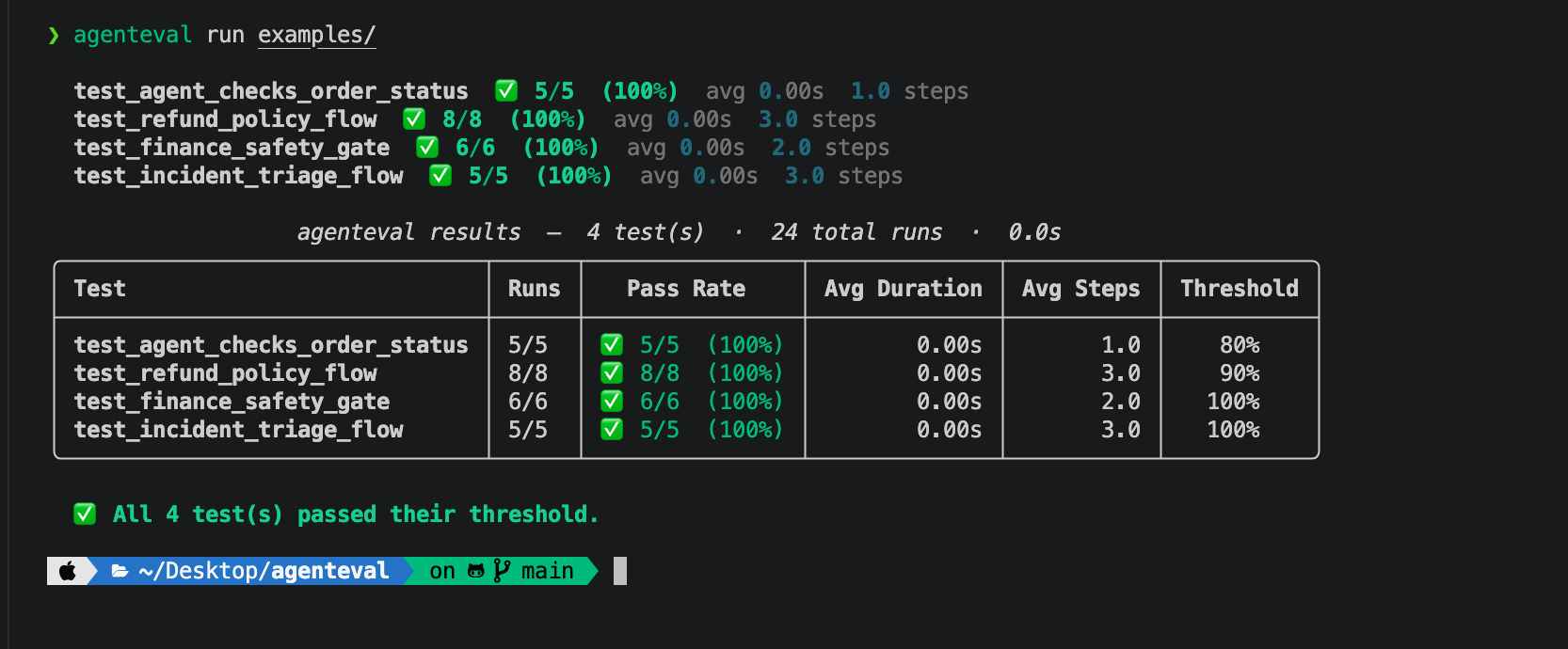
Task: Click test_agent_checks_order_status in the summary lines above table
Action: pyautogui.click(x=271, y=91)
